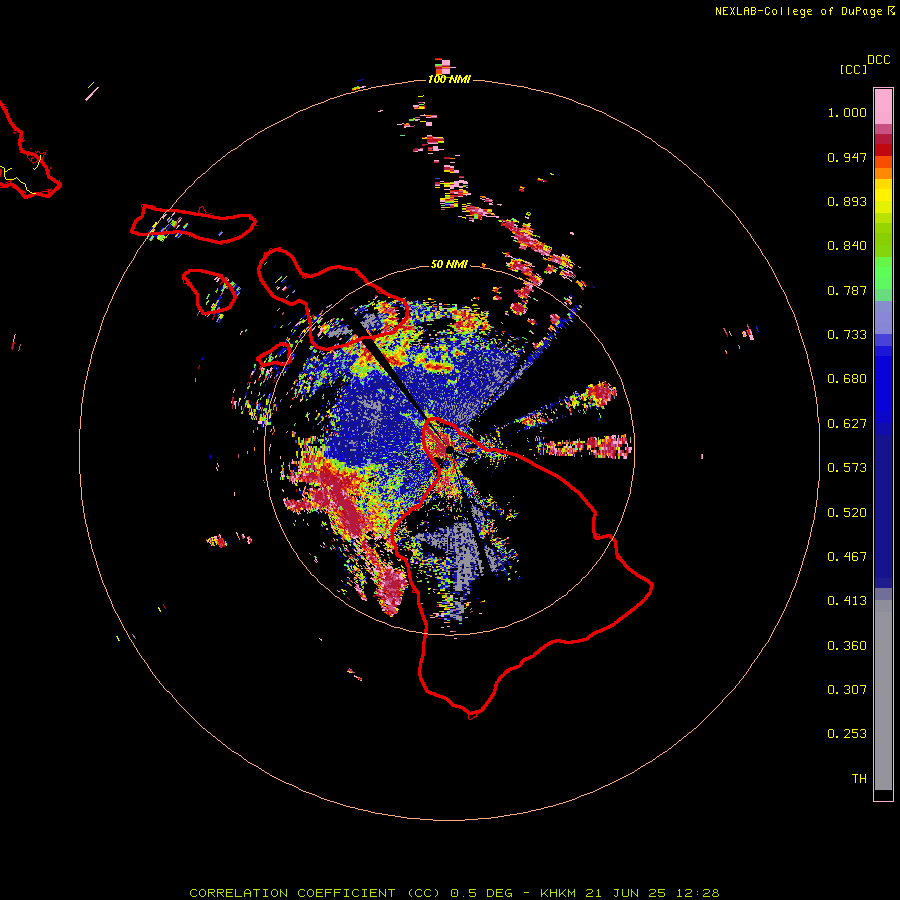Click the 0.840 color scale value
The image size is (900, 900).
click(847, 246)
